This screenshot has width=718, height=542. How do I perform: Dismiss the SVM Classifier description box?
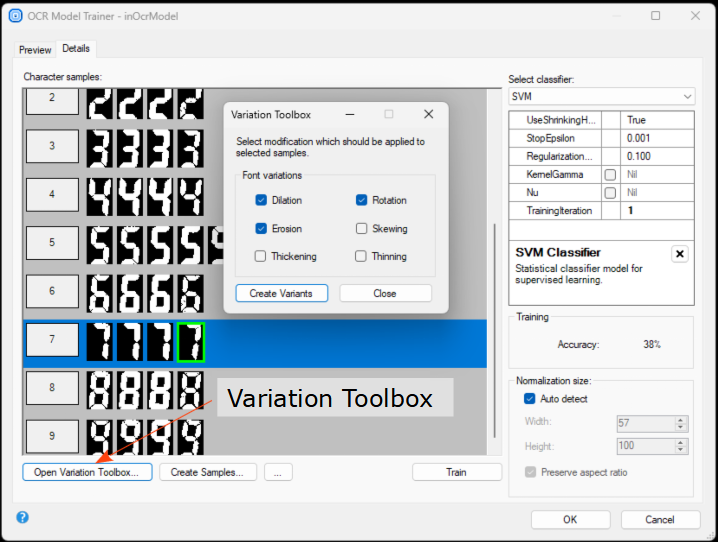click(x=679, y=254)
